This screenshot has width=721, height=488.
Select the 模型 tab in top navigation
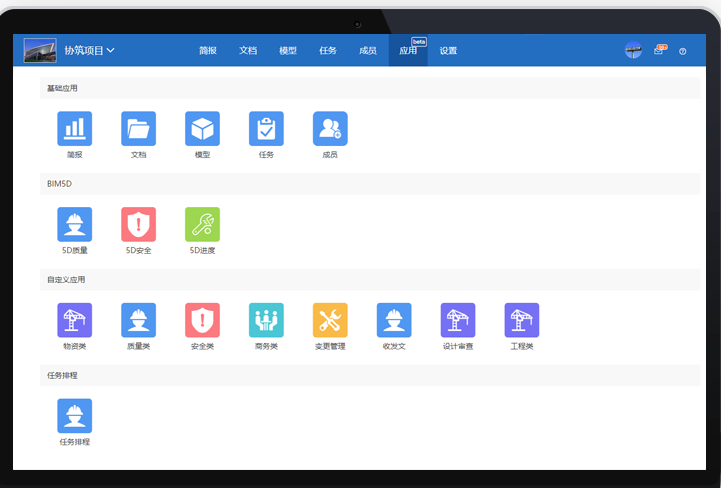pos(288,50)
